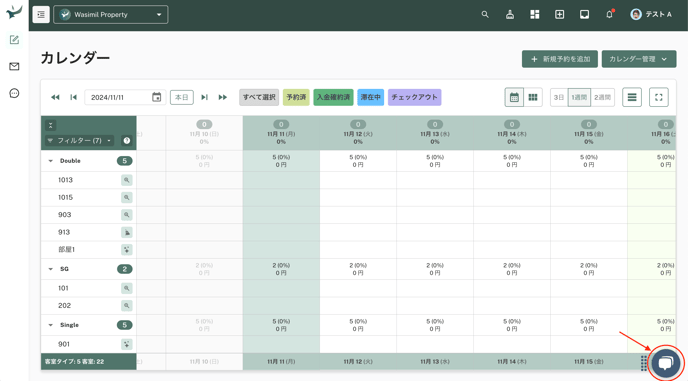This screenshot has height=381, width=688.
Task: Jump back with the double-left arrow
Action: pos(55,97)
